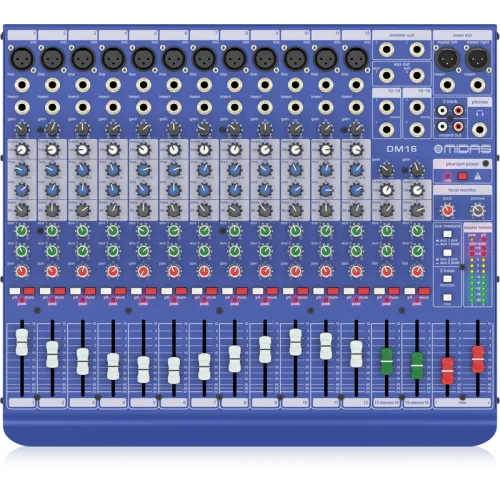Mute stereo channel 15/16
Screen dimensions: 500x500
[x=424, y=291]
